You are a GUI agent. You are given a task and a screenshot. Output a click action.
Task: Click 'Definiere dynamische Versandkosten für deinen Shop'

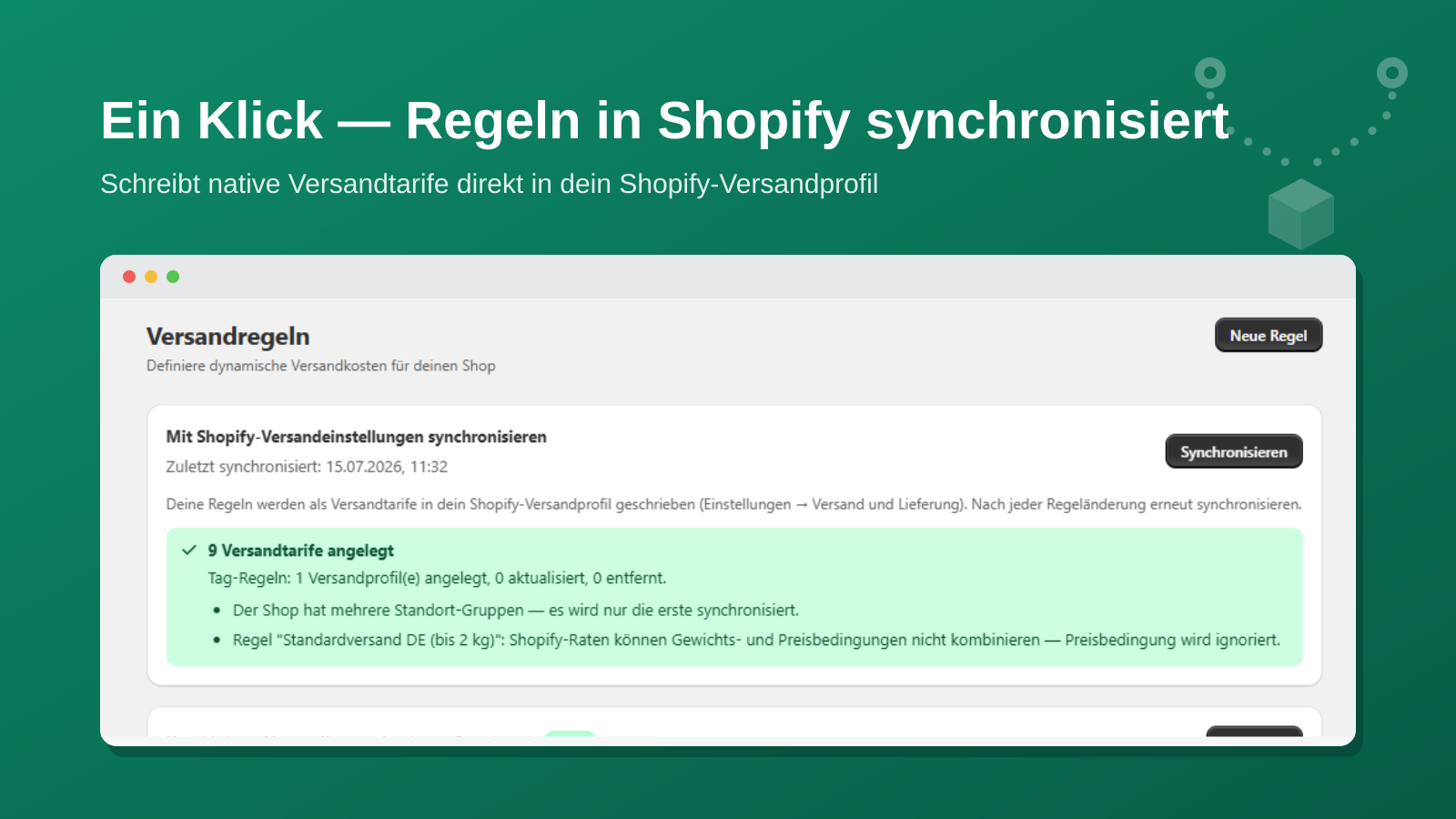coord(321,366)
